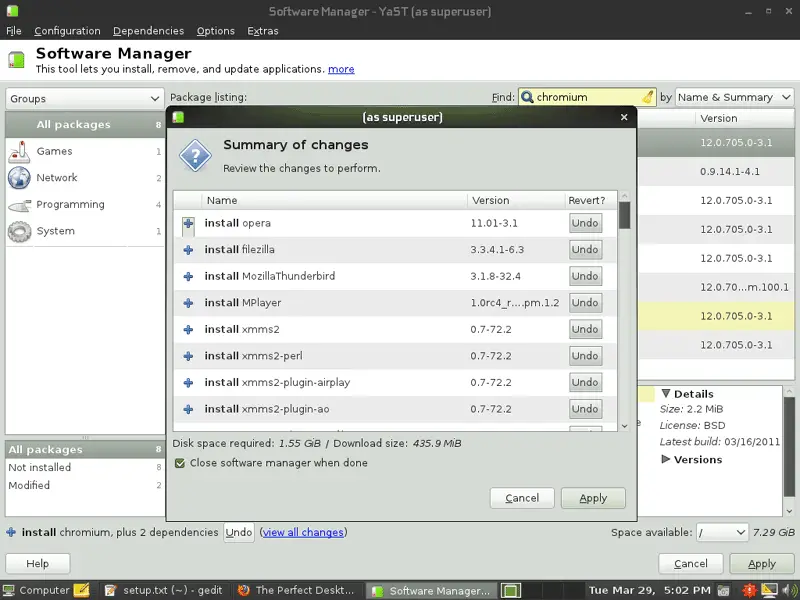Select the Network group globe icon
The image size is (800, 600).
[x=19, y=178]
